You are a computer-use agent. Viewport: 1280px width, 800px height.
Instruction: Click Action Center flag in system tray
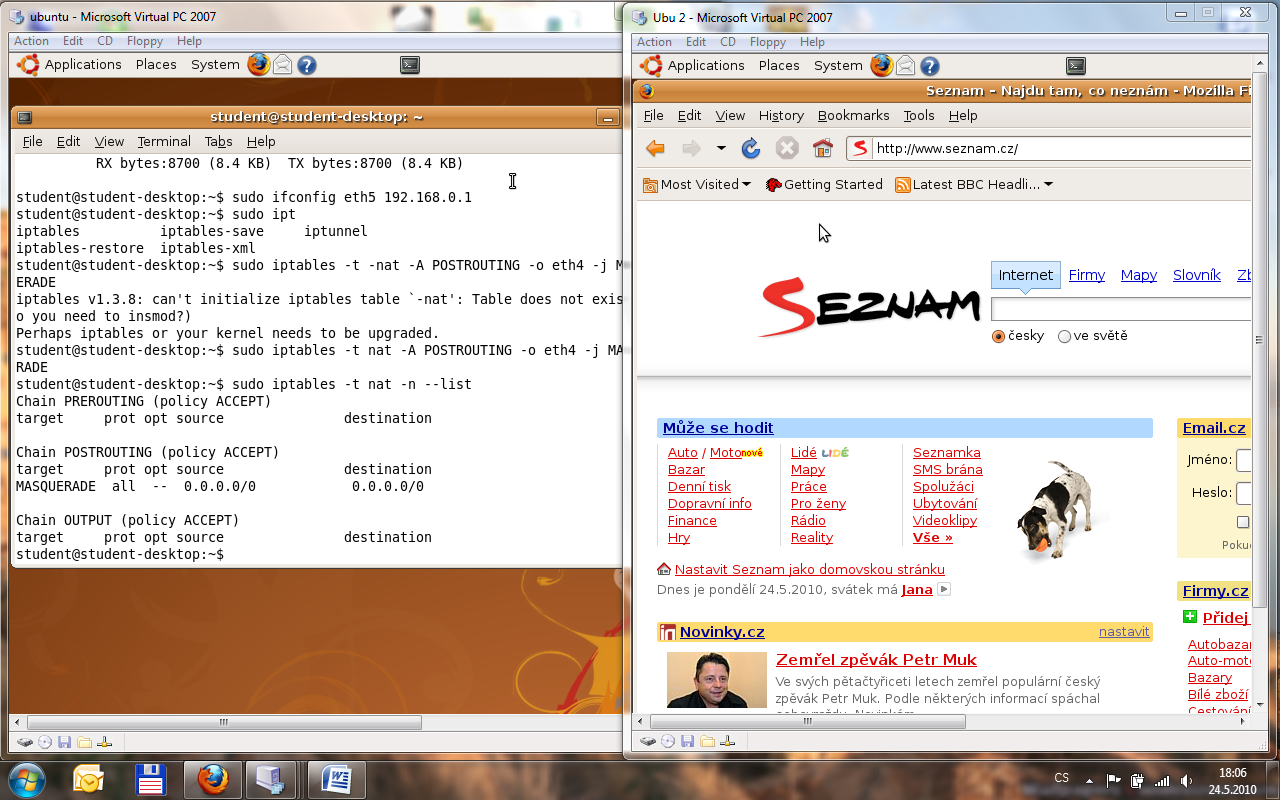tap(1113, 780)
